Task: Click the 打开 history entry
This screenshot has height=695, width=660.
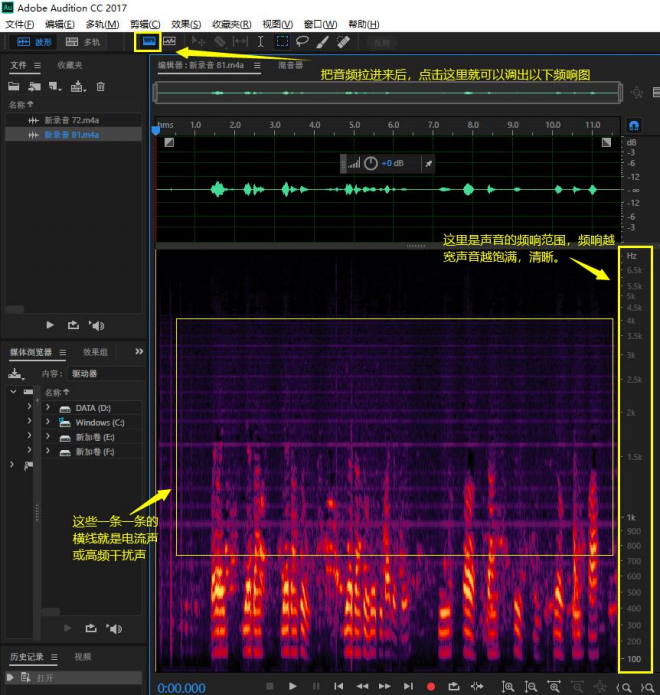Action: pyautogui.click(x=74, y=678)
